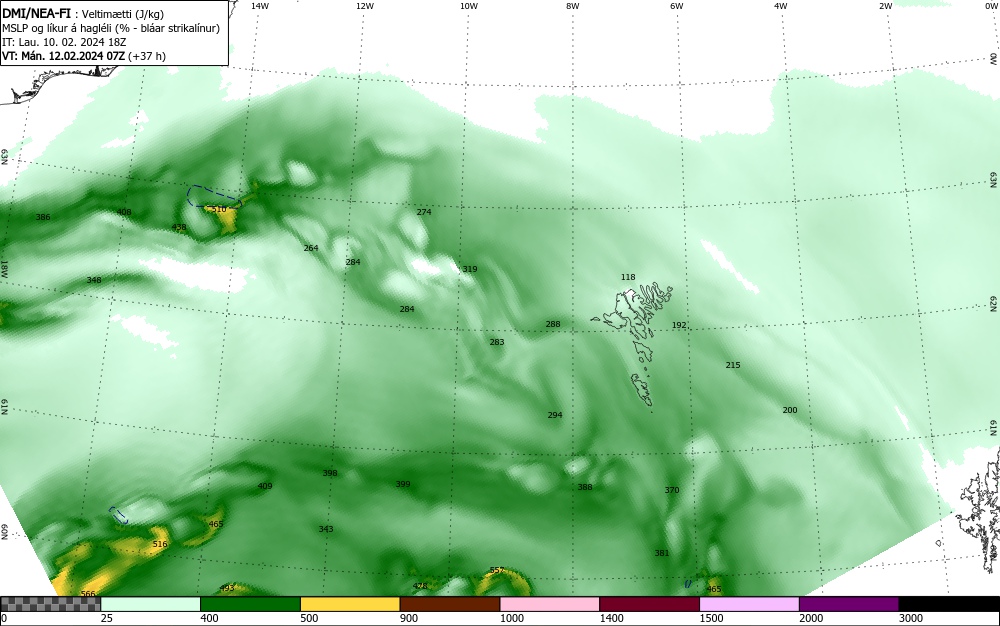Select the 6W longitude label
The height and width of the screenshot is (626, 1000).
(677, 6)
